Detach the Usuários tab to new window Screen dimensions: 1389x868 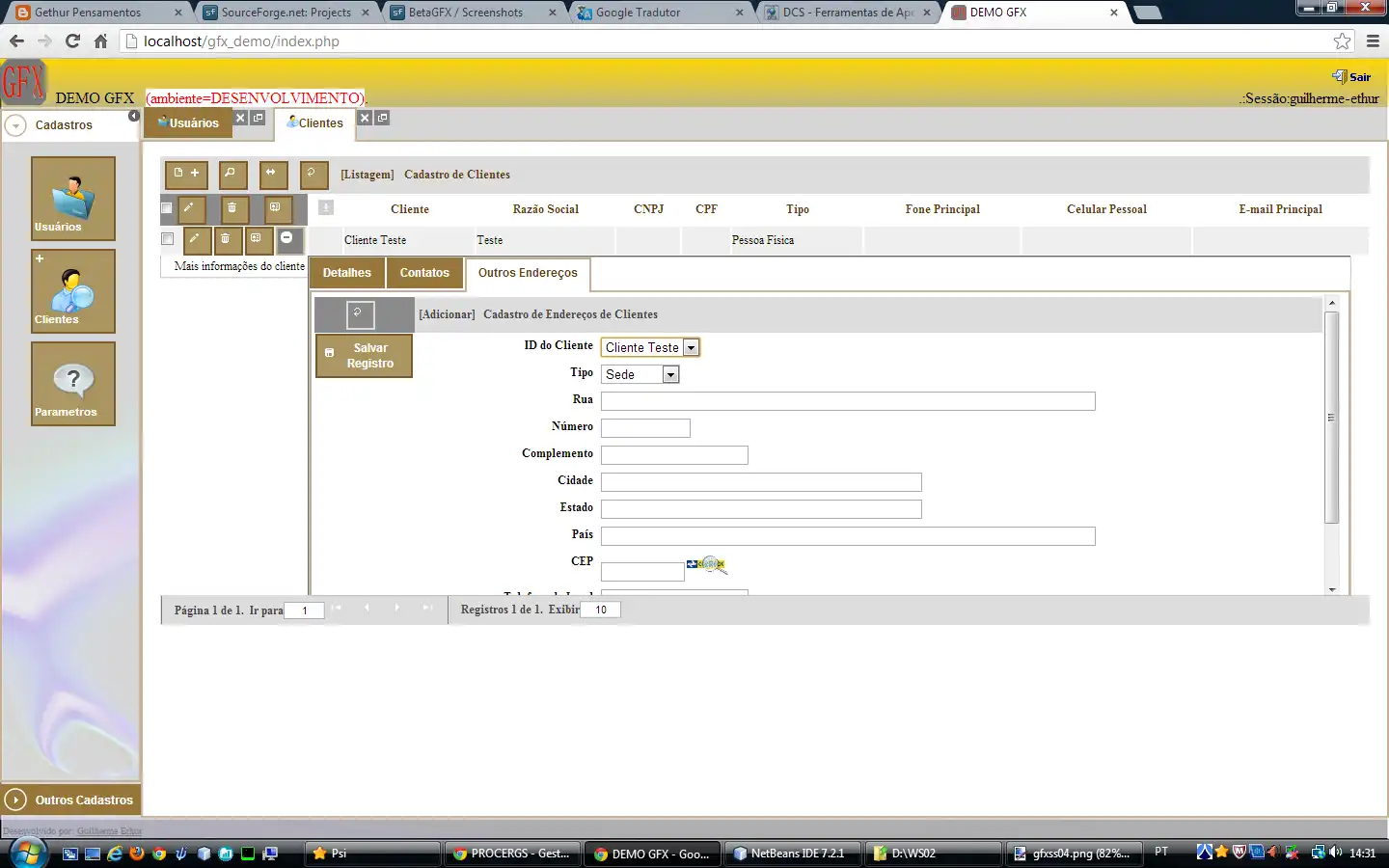click(x=258, y=118)
